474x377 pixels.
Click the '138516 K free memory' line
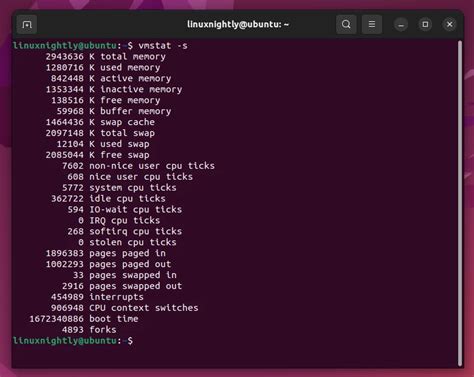click(106, 100)
